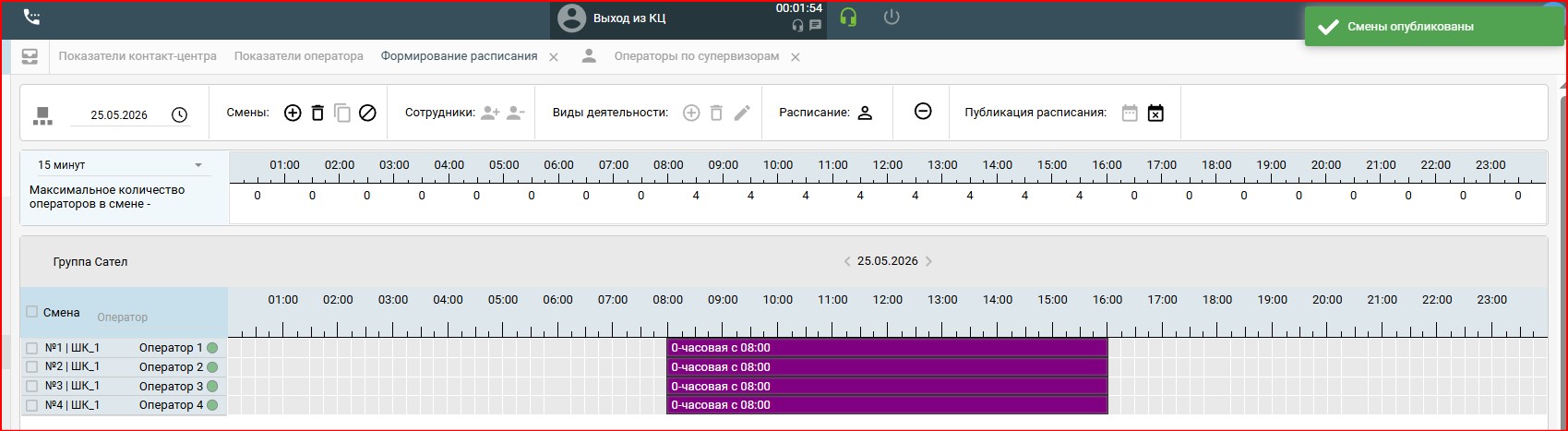Check the box for shift №2 | ШК_1
The image size is (1568, 431).
pyautogui.click(x=31, y=367)
